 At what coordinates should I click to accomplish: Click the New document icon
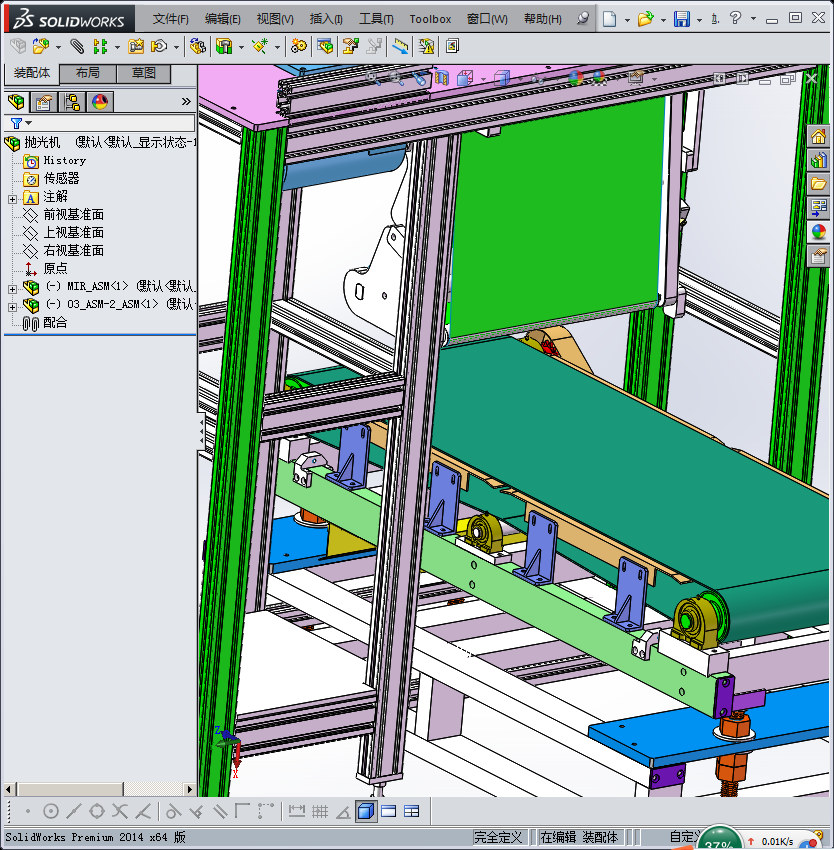pyautogui.click(x=610, y=19)
